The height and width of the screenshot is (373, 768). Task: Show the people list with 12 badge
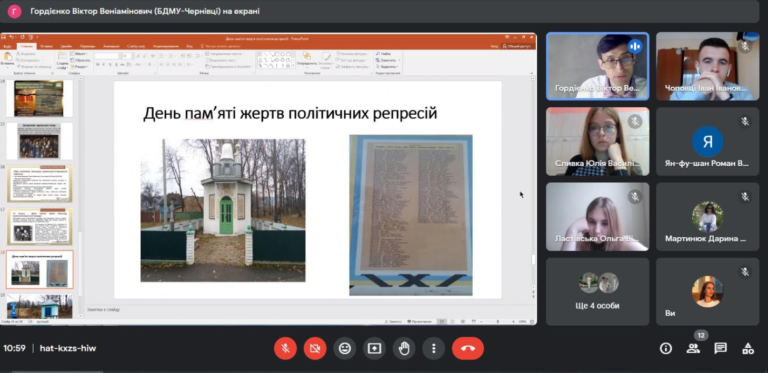point(693,349)
